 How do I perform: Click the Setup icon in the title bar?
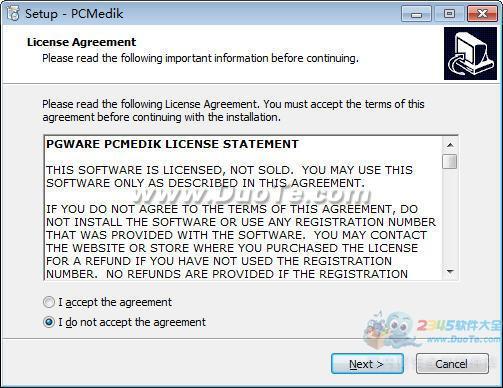click(x=13, y=14)
